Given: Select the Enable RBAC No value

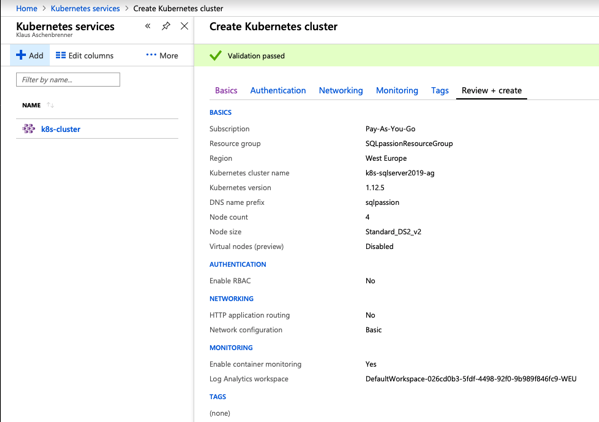Looking at the screenshot, I should point(370,281).
